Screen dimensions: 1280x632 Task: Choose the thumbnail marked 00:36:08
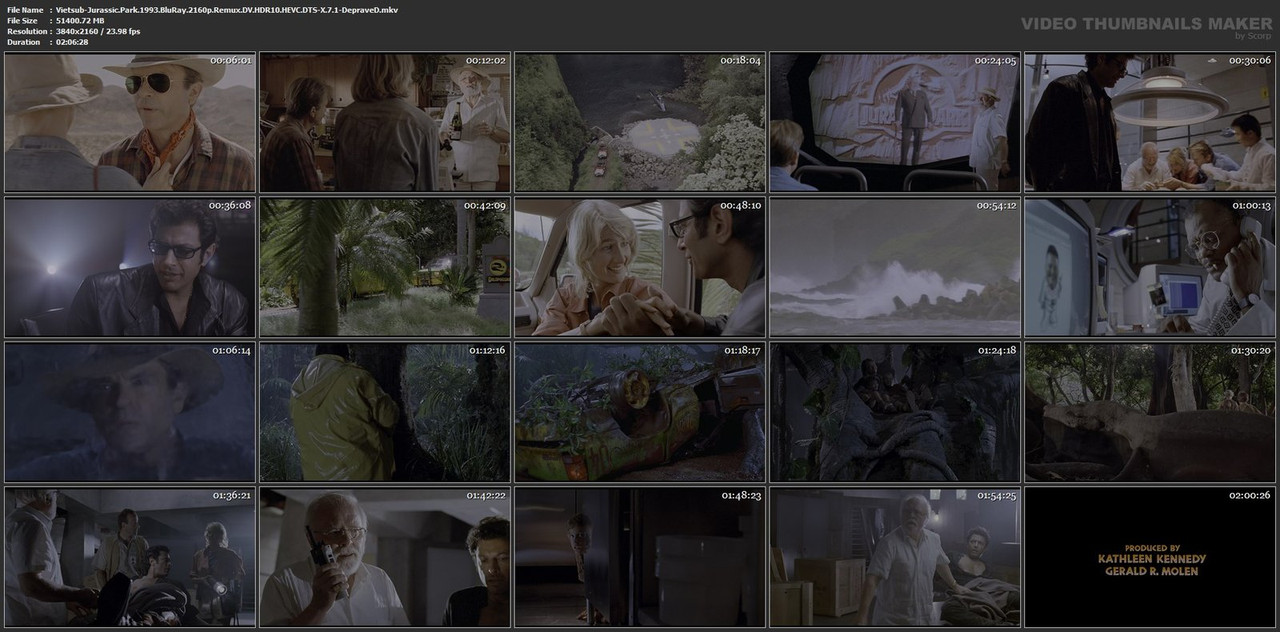[130, 267]
